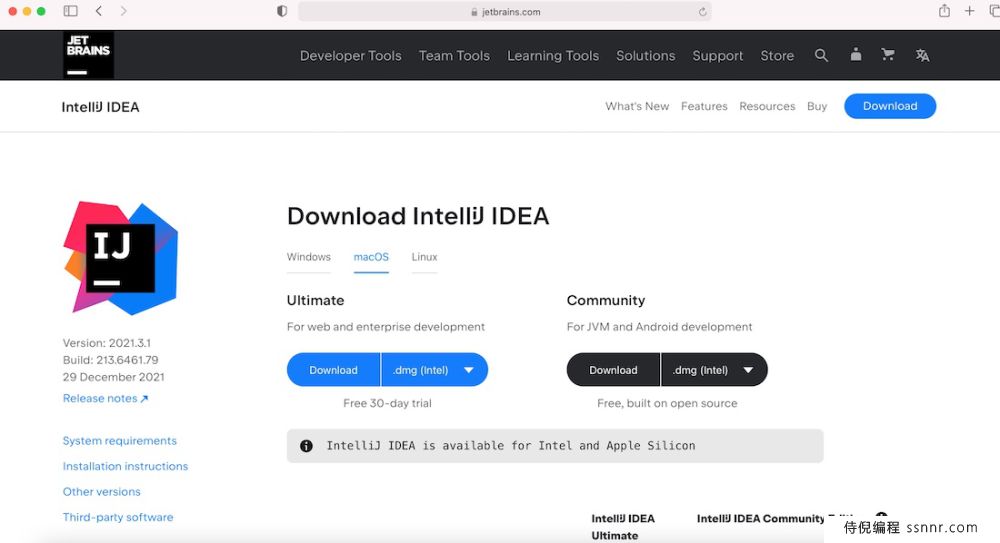This screenshot has height=543, width=1000.
Task: Open the Resources link
Action: pyautogui.click(x=767, y=106)
